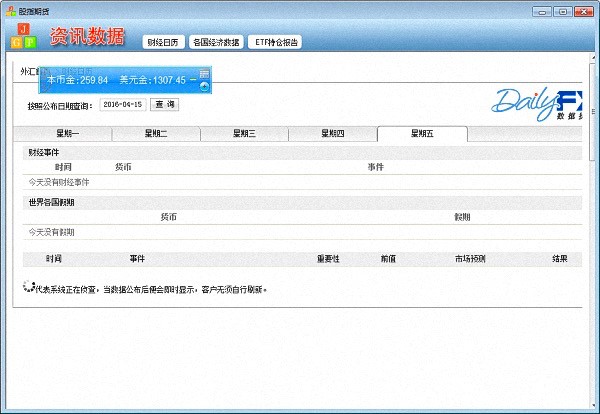Click the round plus button on the gold widget
The image size is (600, 414).
(204, 86)
